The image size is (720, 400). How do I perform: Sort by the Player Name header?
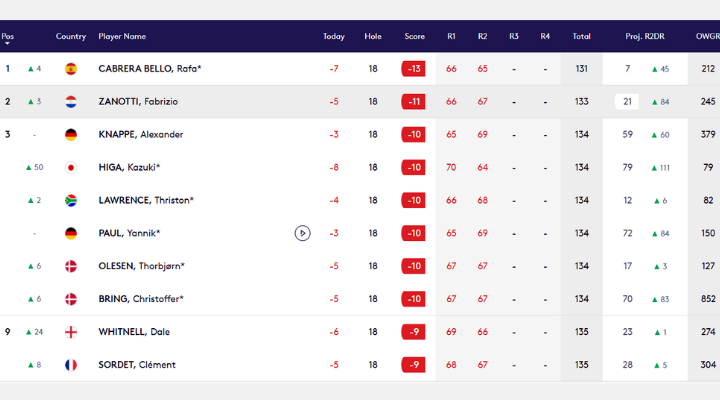(x=122, y=36)
